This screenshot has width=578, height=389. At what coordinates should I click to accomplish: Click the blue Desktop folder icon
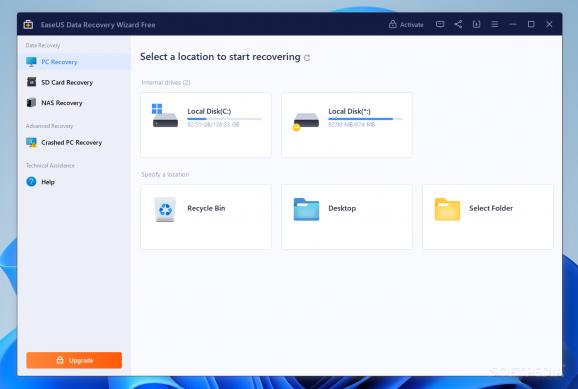306,209
